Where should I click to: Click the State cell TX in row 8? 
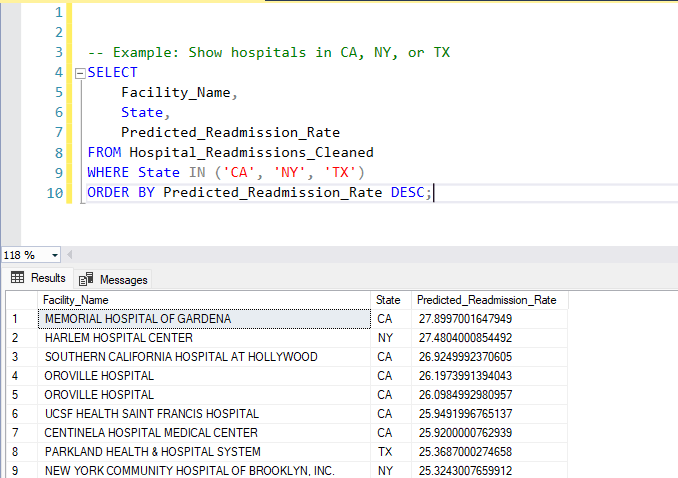pyautogui.click(x=390, y=452)
